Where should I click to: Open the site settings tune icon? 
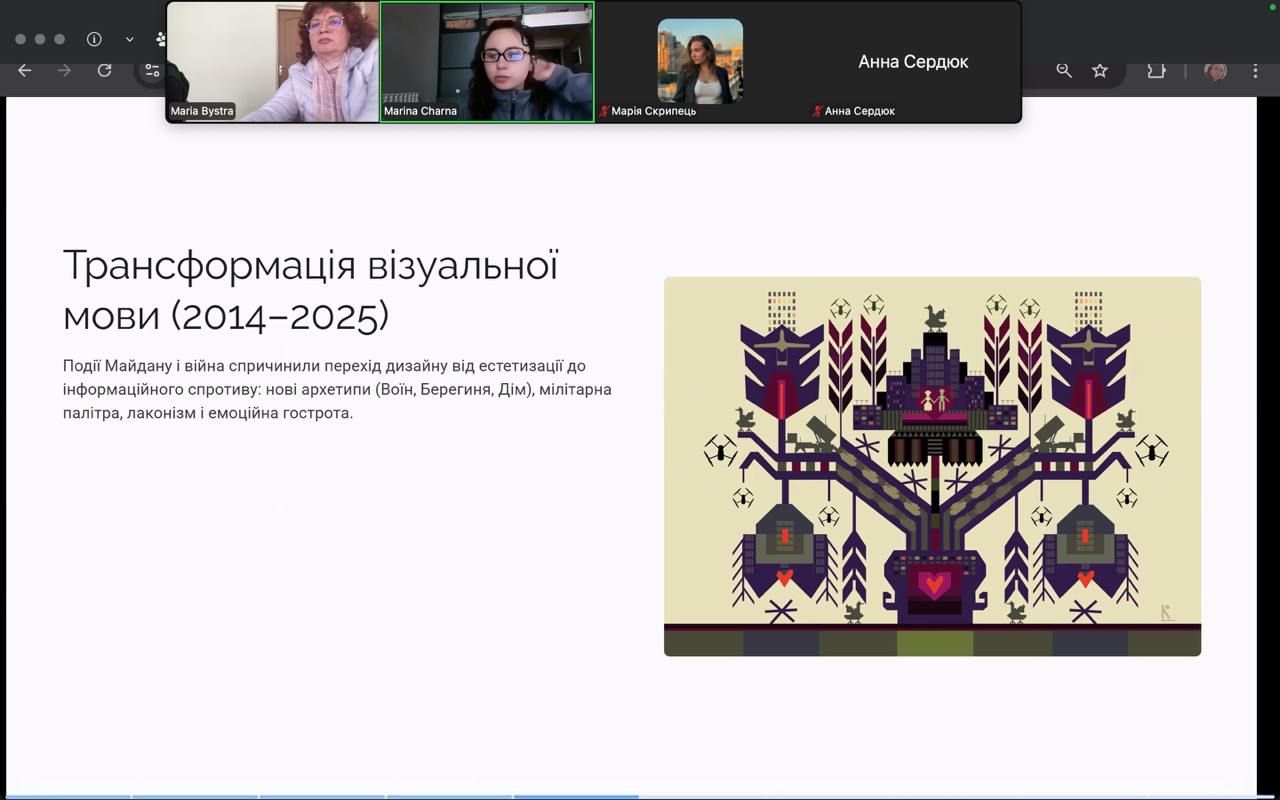(x=152, y=70)
